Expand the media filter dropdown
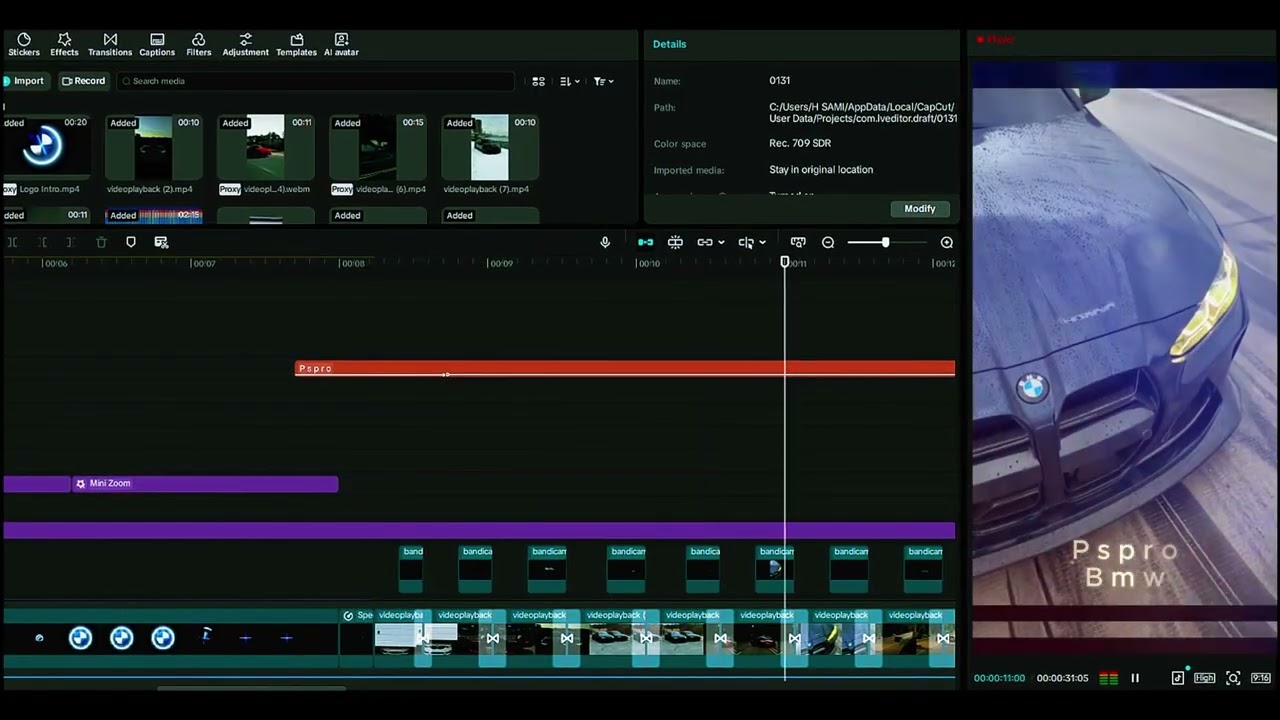Image resolution: width=1280 pixels, height=720 pixels. coord(603,81)
